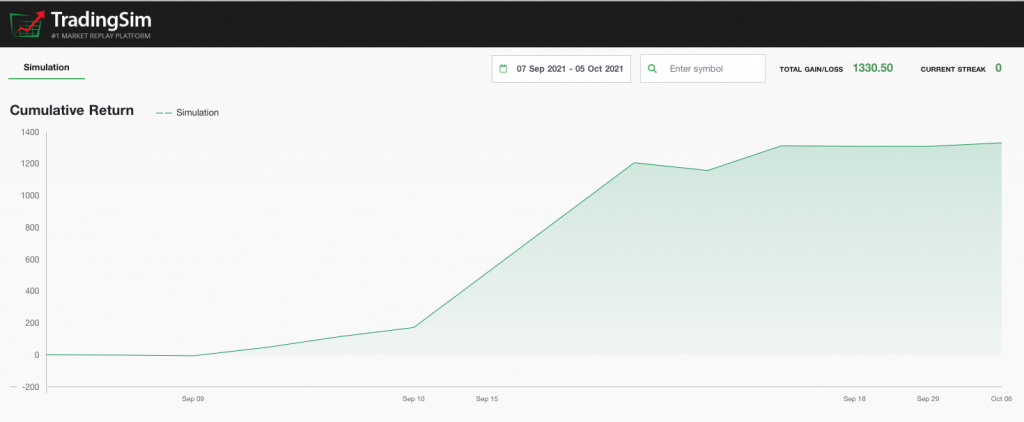Click the Sep 09 x-axis label
This screenshot has width=1024, height=422.
tap(193, 398)
